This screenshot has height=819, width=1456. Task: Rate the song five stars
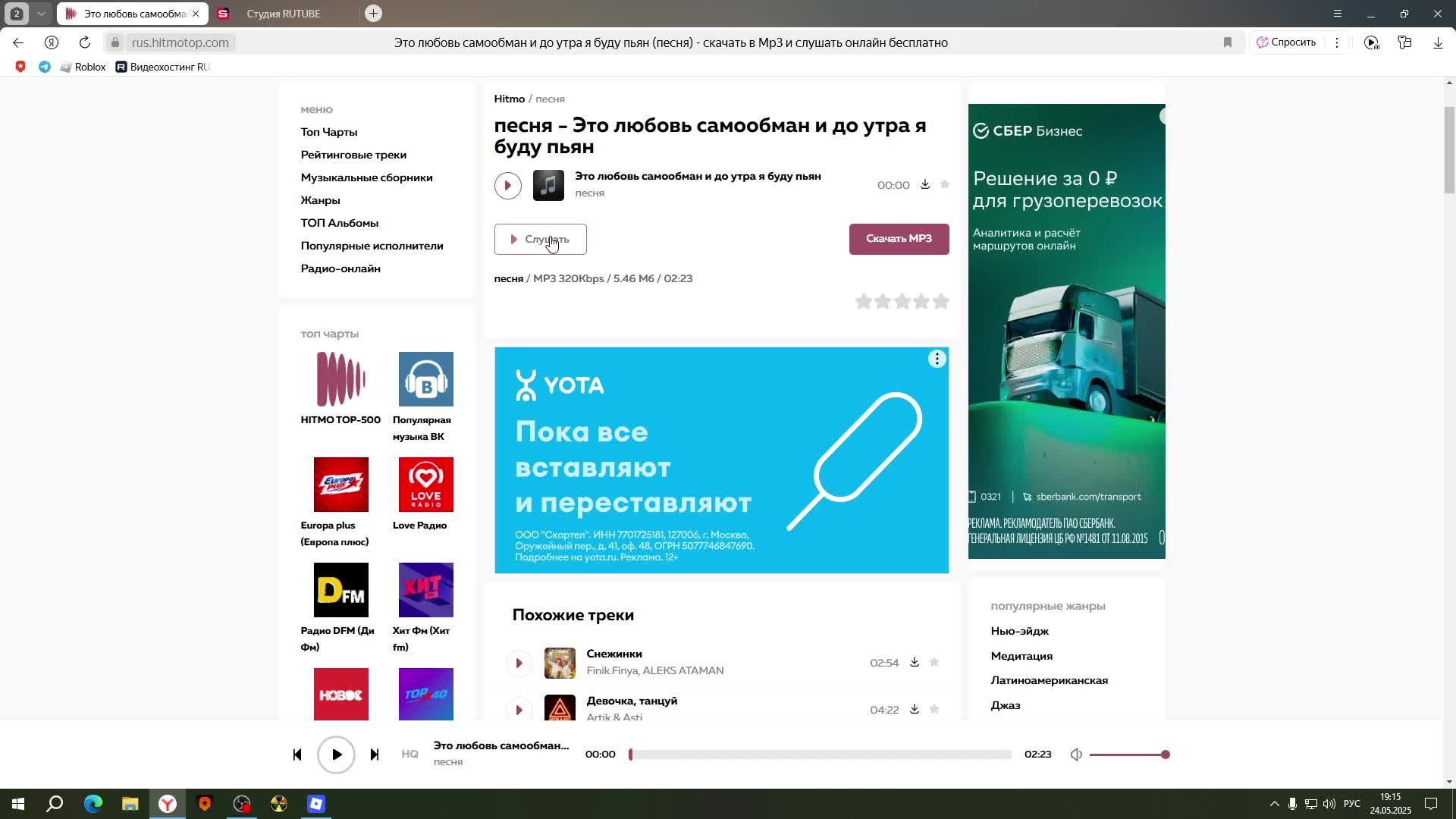point(941,302)
